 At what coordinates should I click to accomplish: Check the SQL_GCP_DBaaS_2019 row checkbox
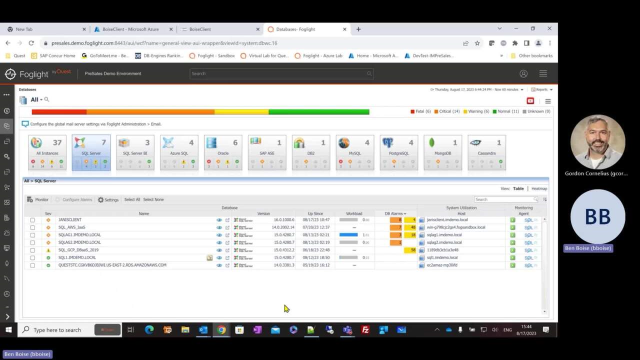pos(33,250)
